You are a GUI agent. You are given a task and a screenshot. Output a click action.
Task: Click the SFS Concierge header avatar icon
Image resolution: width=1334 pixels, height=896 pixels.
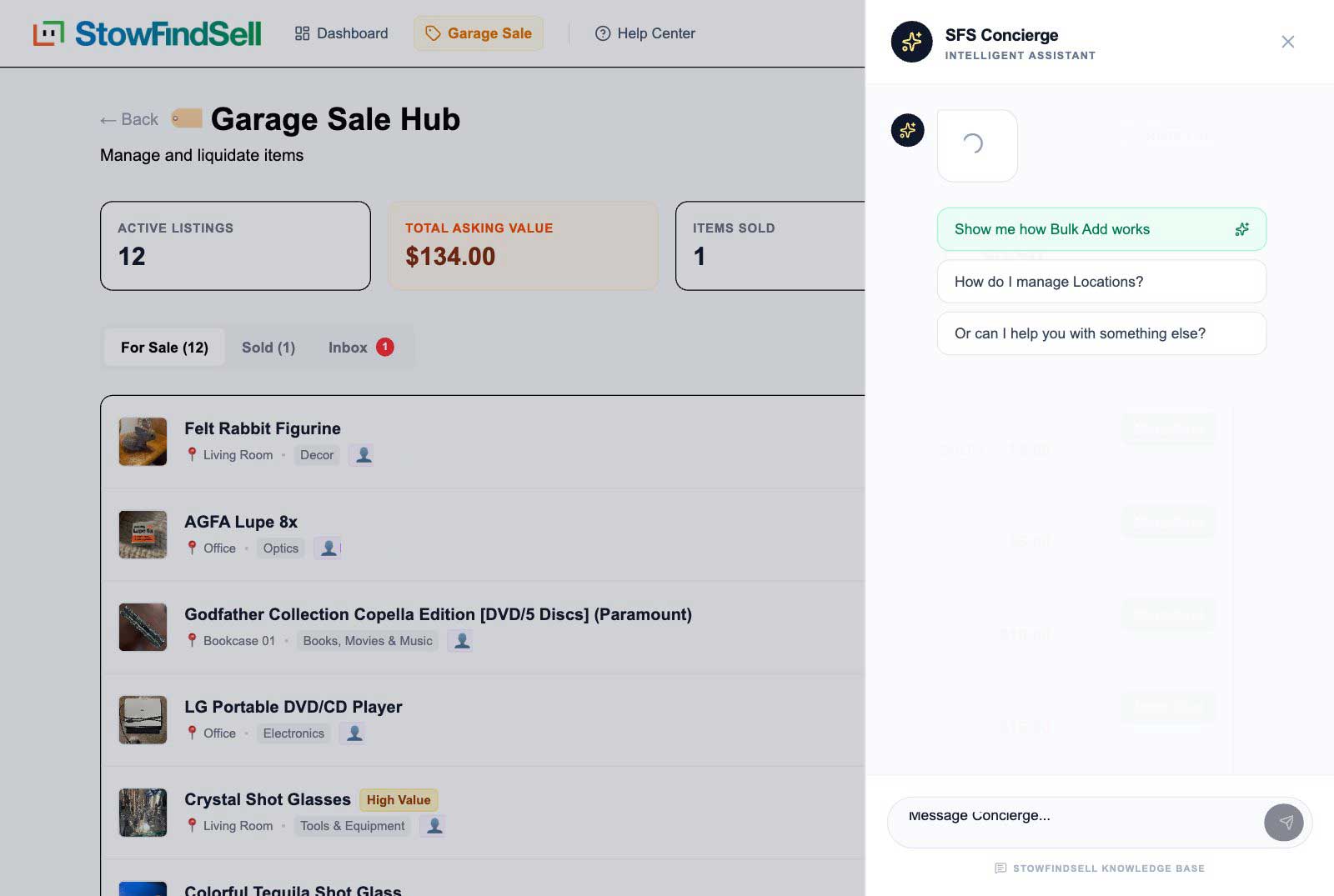pos(911,42)
